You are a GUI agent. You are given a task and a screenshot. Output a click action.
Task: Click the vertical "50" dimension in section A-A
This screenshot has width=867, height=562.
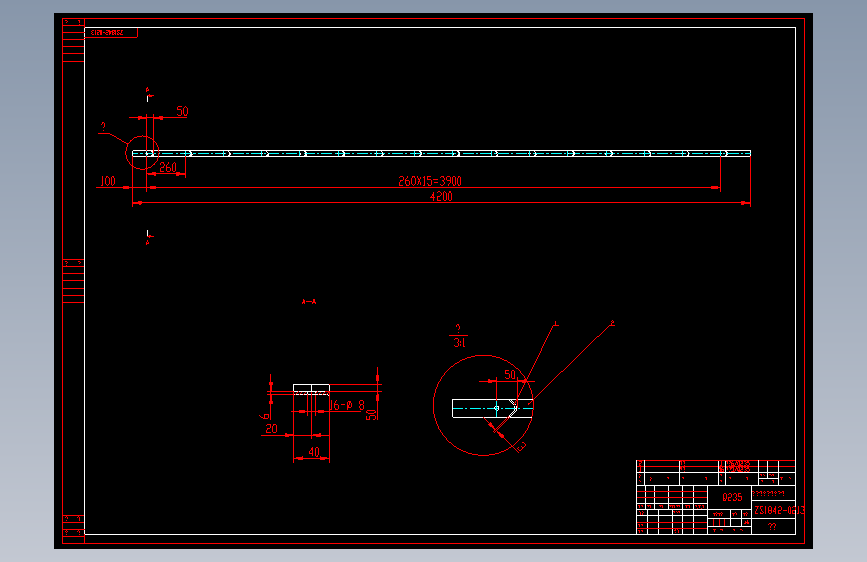point(372,414)
